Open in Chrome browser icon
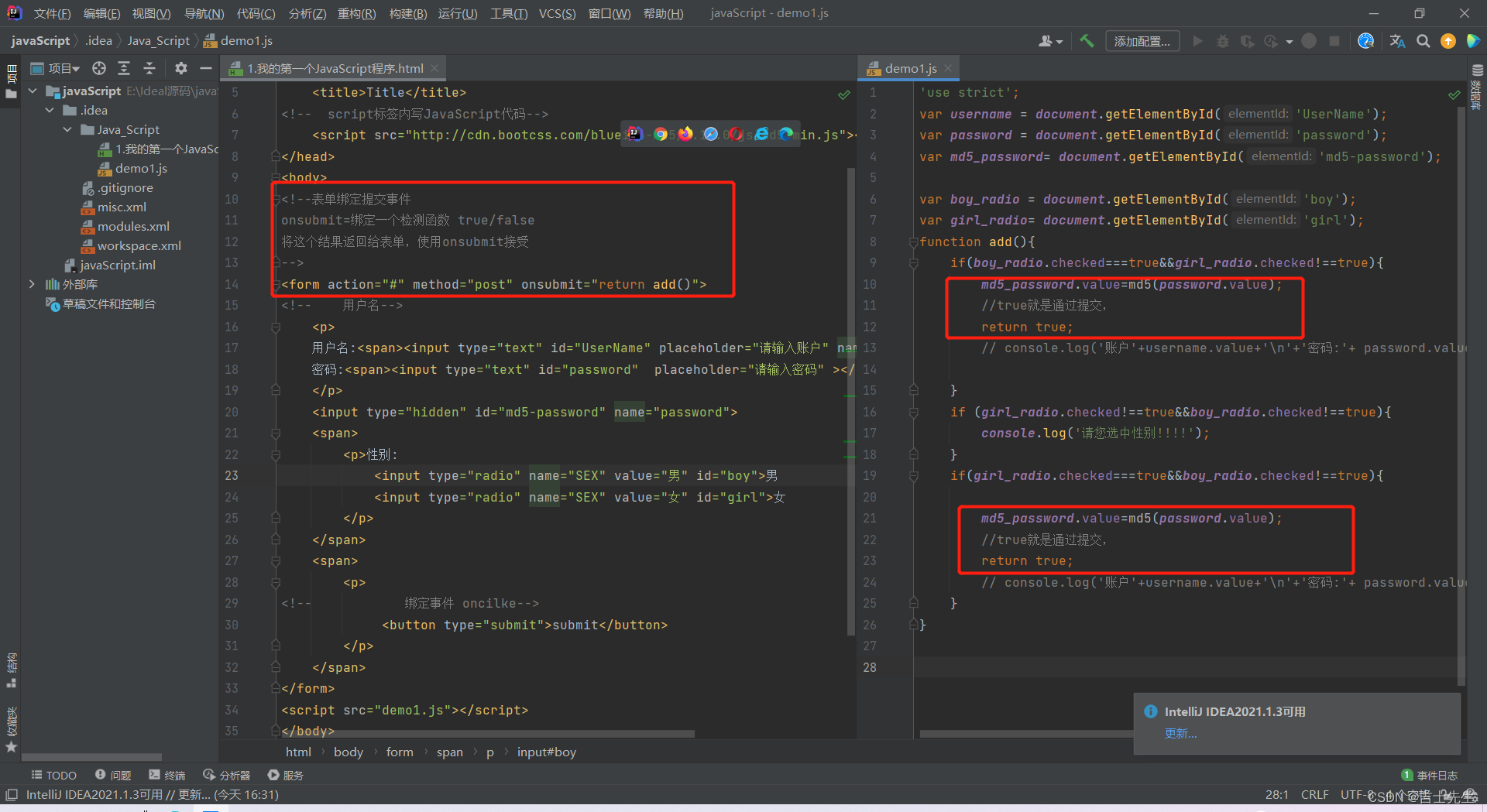 (x=661, y=134)
